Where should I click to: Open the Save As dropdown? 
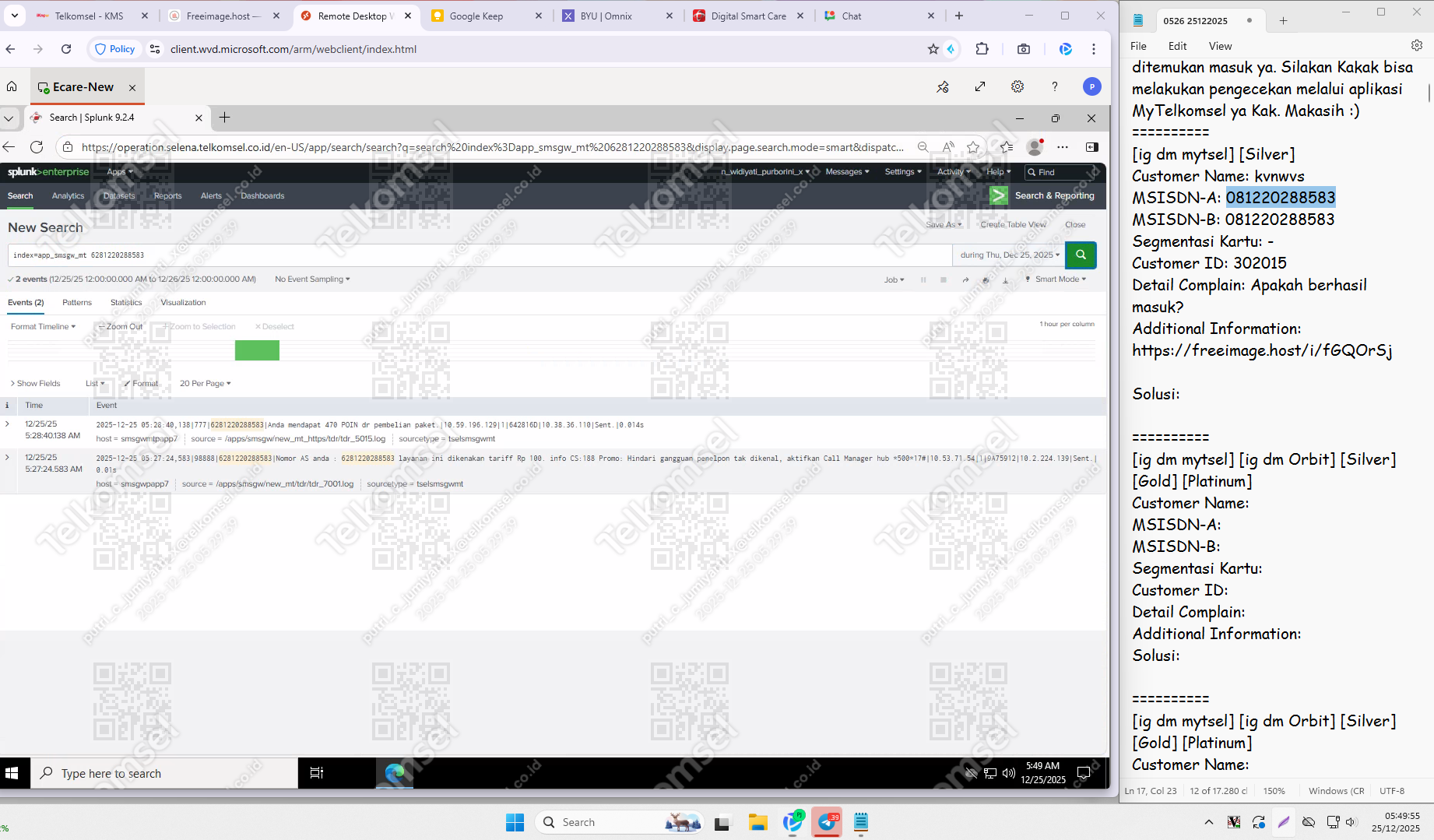click(x=944, y=224)
